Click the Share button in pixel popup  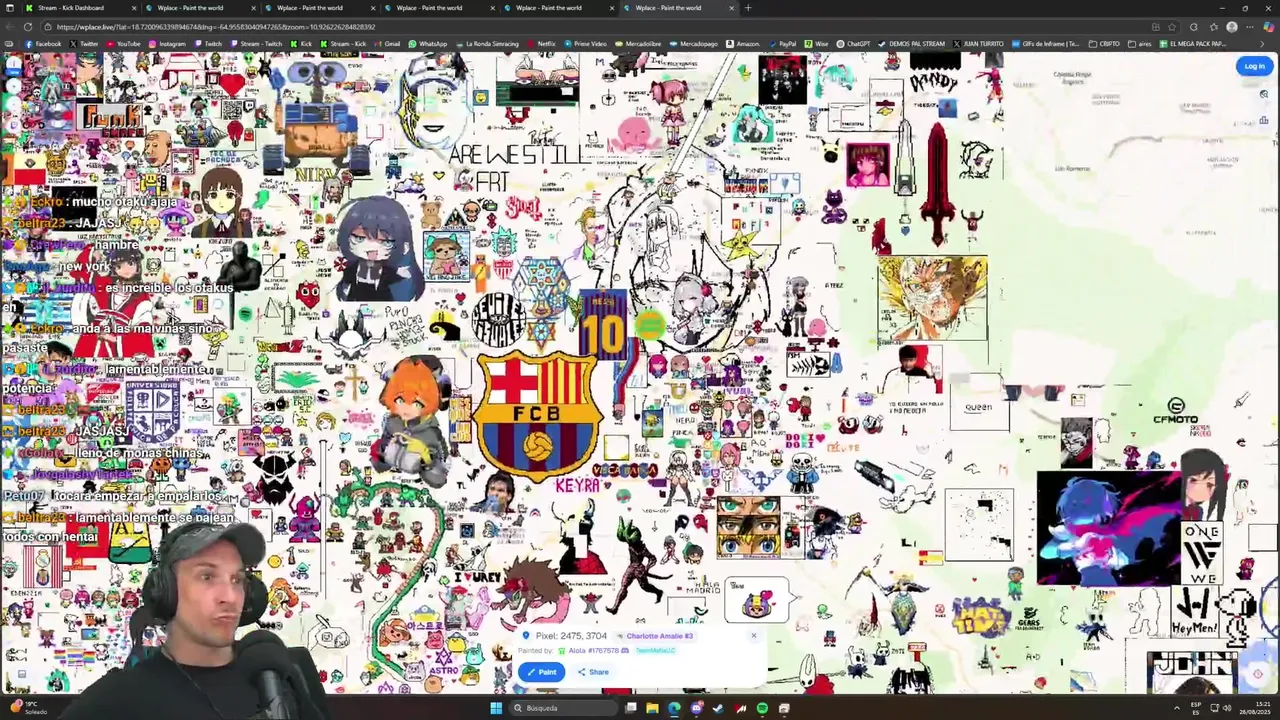593,672
